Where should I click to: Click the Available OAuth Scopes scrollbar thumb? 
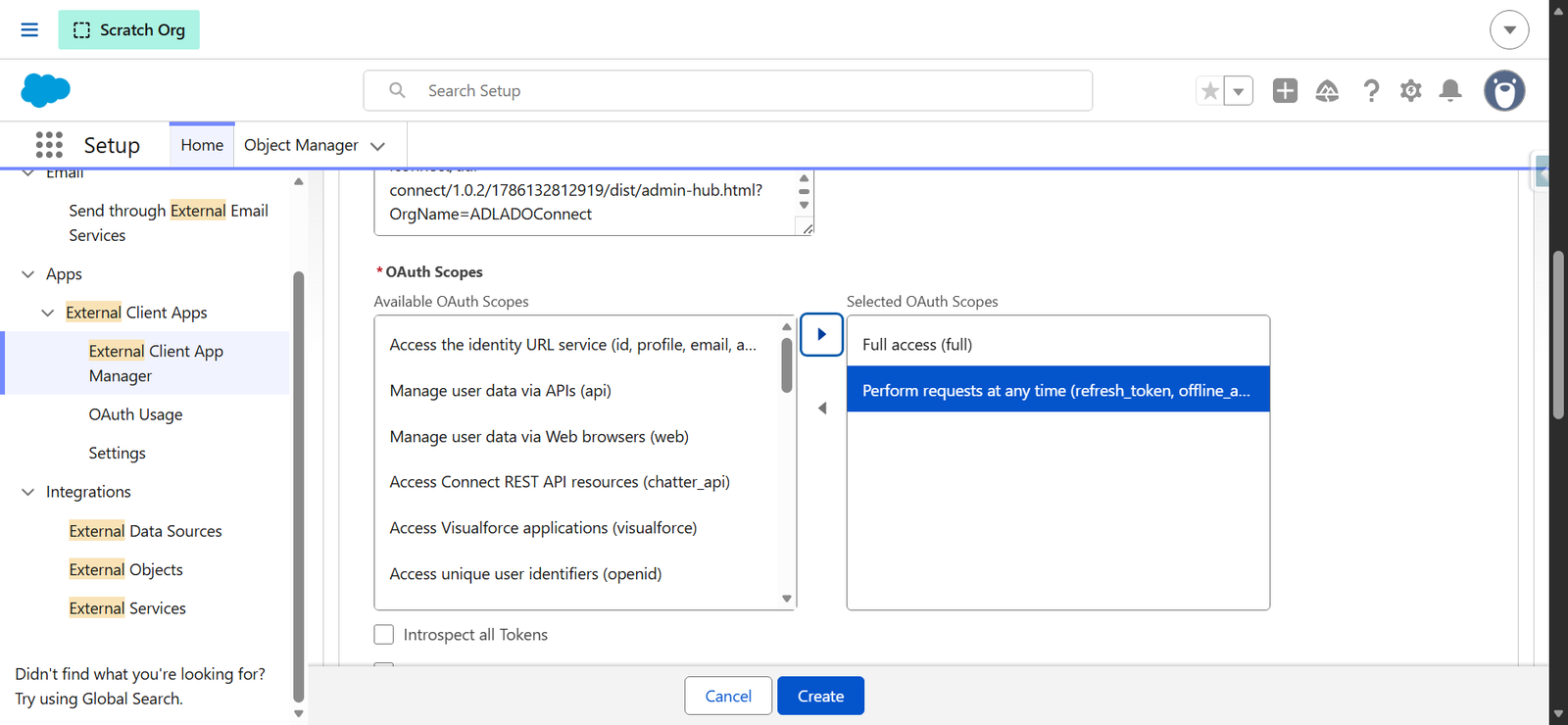click(786, 364)
